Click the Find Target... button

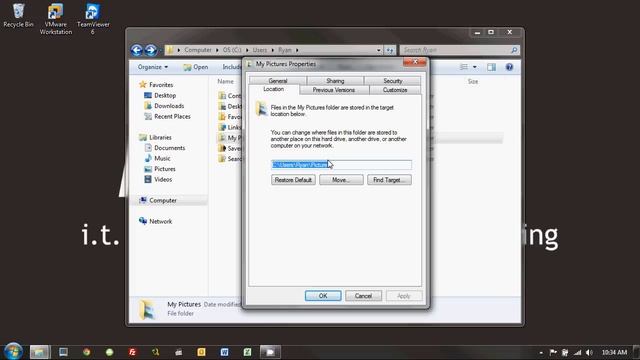point(389,180)
